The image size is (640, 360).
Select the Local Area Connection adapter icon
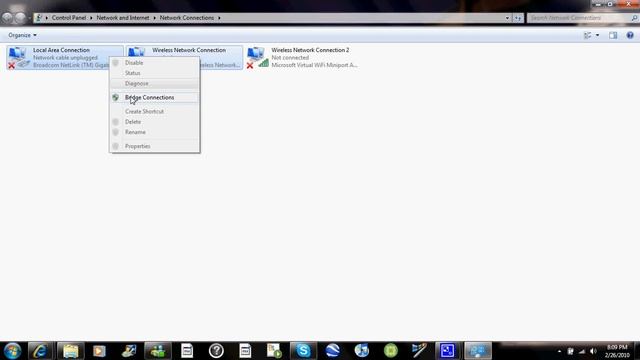pyautogui.click(x=18, y=57)
